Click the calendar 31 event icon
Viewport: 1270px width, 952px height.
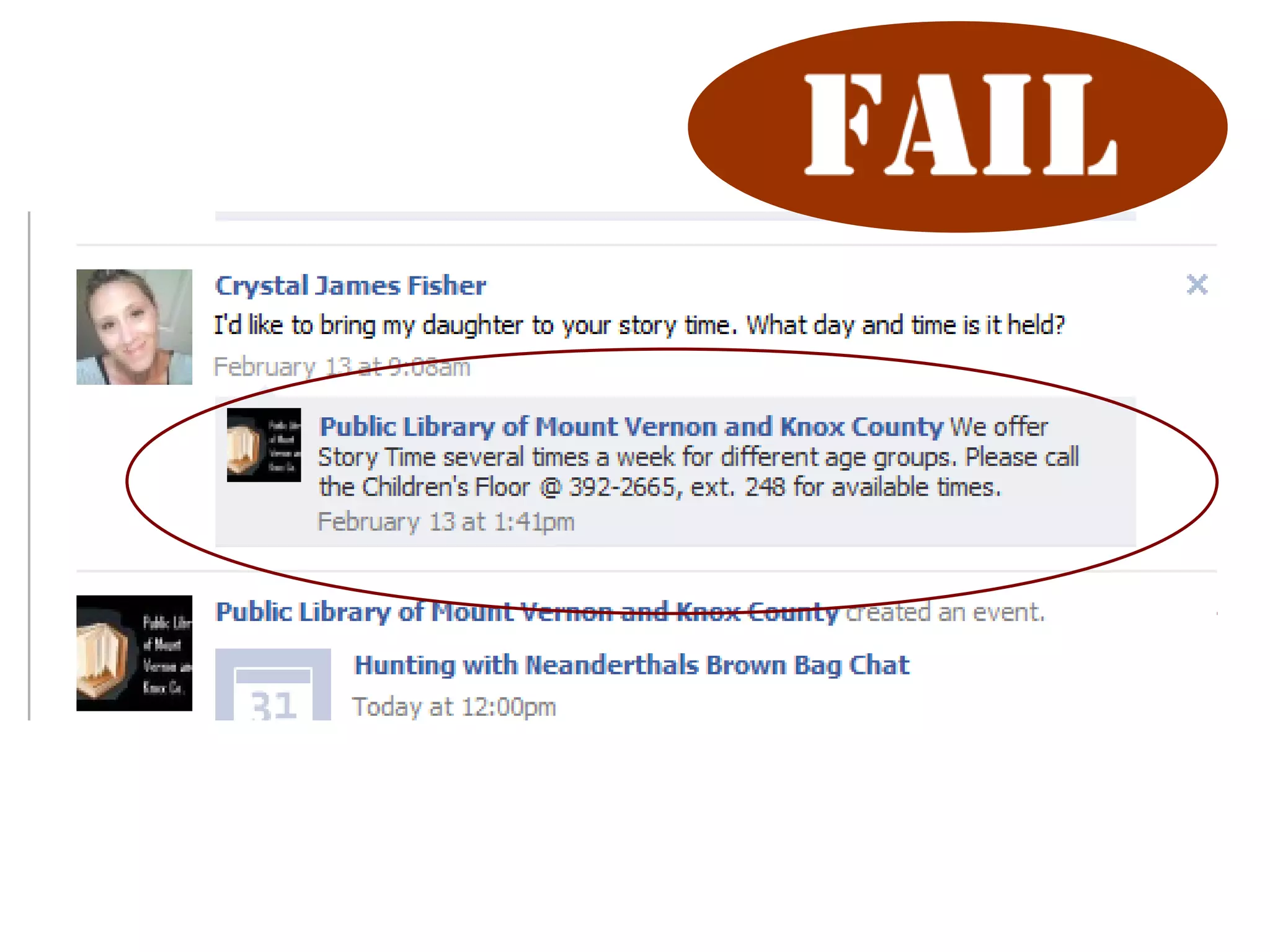pyautogui.click(x=273, y=684)
